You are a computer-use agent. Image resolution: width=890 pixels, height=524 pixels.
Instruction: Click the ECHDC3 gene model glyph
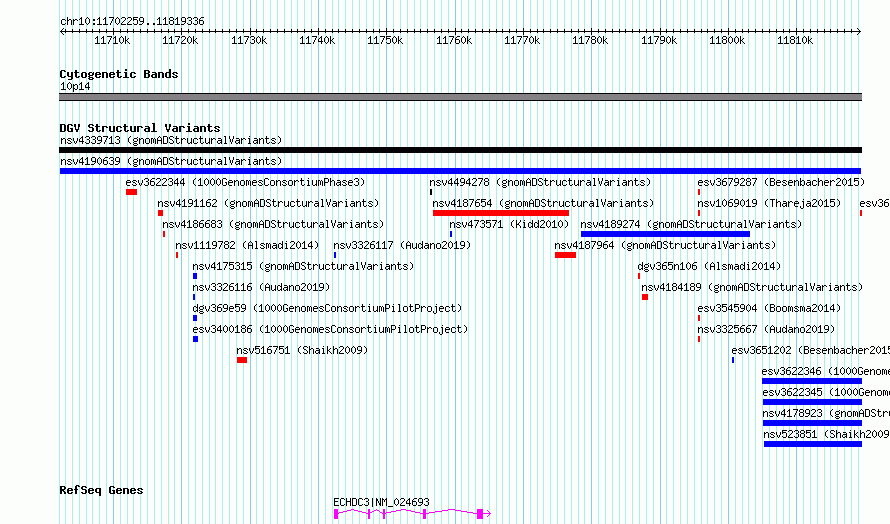pyautogui.click(x=412, y=514)
